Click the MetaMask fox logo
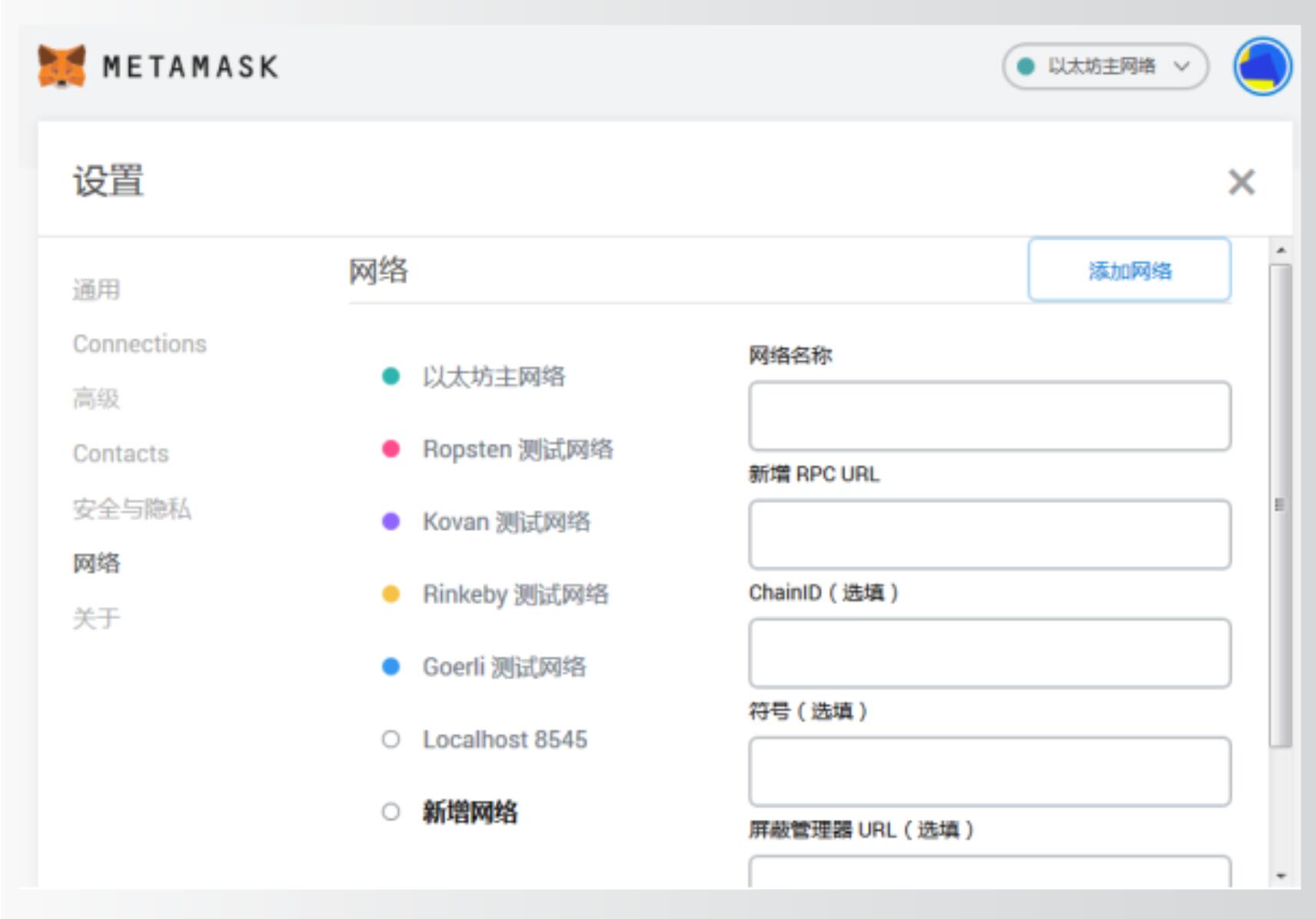 pos(61,67)
